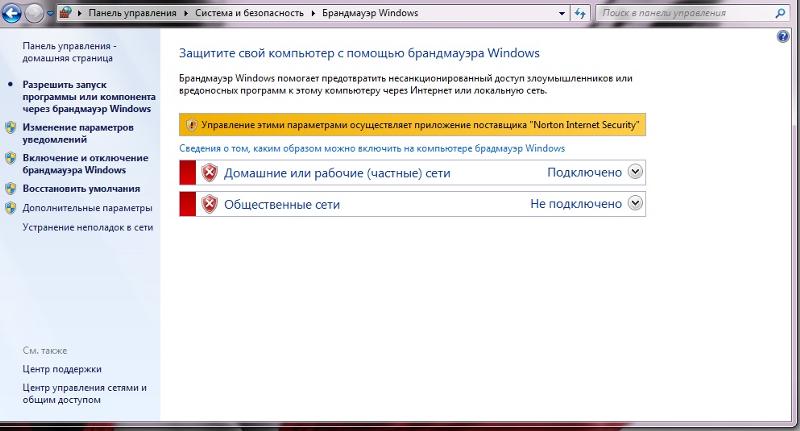The image size is (800, 431).
Task: Open the Система и безопасность breadcrumb
Action: [249, 13]
